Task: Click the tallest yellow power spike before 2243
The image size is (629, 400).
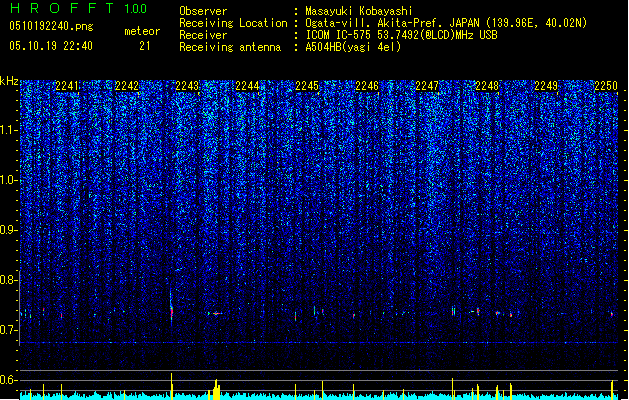Action: 172,386
